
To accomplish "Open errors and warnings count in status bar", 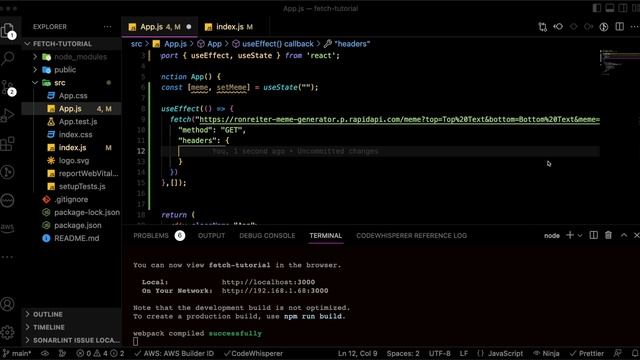I will 100,353.
